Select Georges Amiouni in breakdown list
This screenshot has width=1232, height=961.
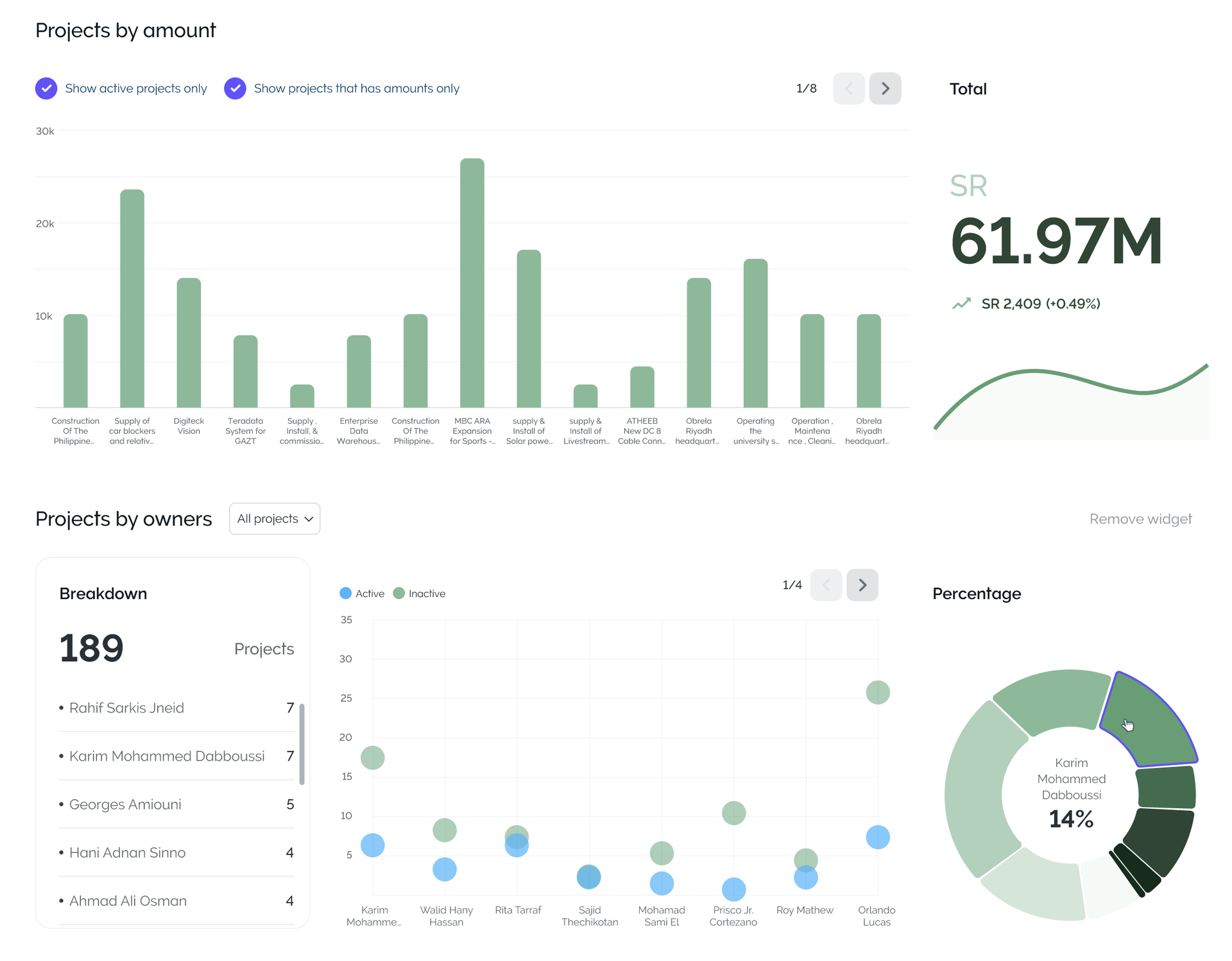[x=125, y=804]
